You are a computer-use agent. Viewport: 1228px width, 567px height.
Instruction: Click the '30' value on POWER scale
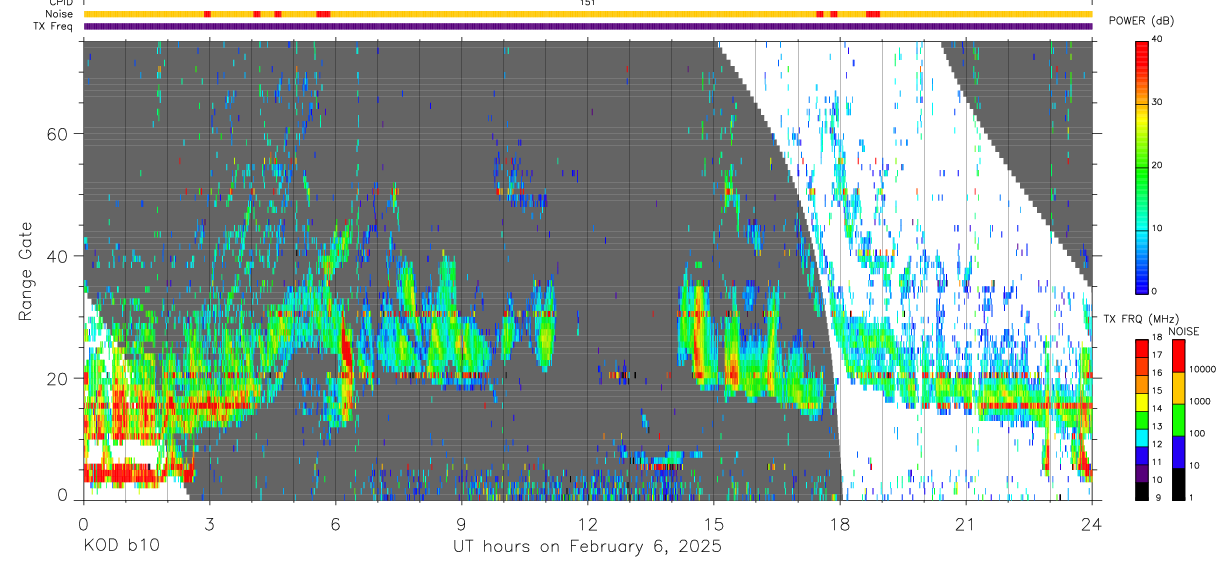pyautogui.click(x=1157, y=102)
